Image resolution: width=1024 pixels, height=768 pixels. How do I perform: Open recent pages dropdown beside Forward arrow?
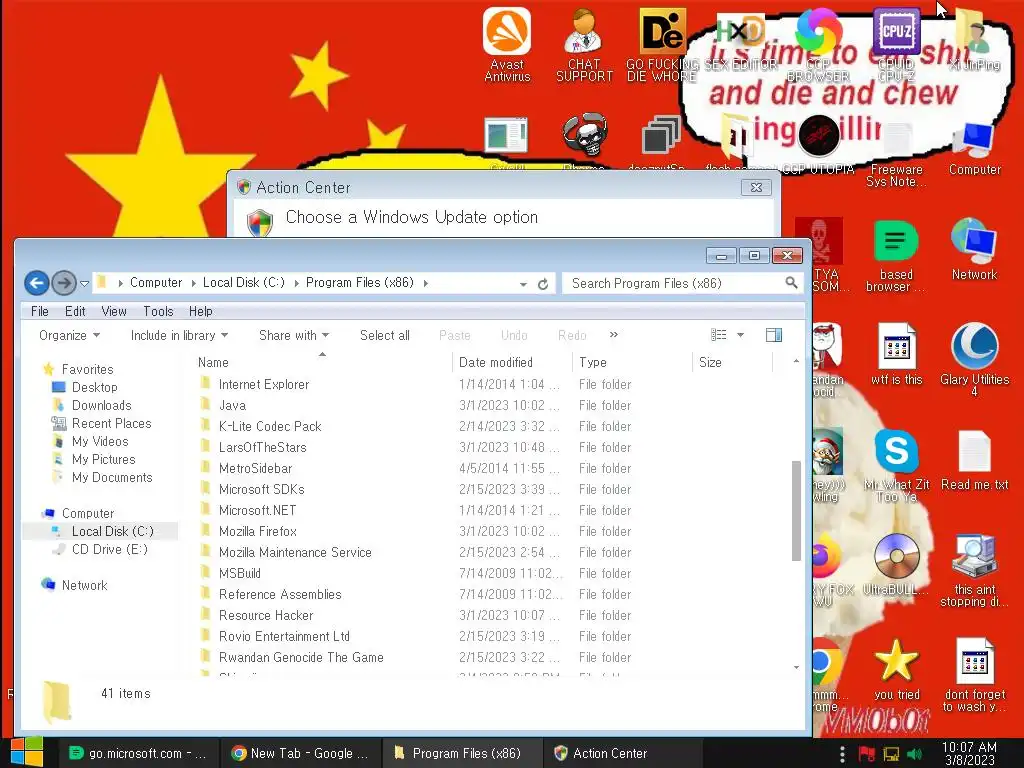[84, 283]
